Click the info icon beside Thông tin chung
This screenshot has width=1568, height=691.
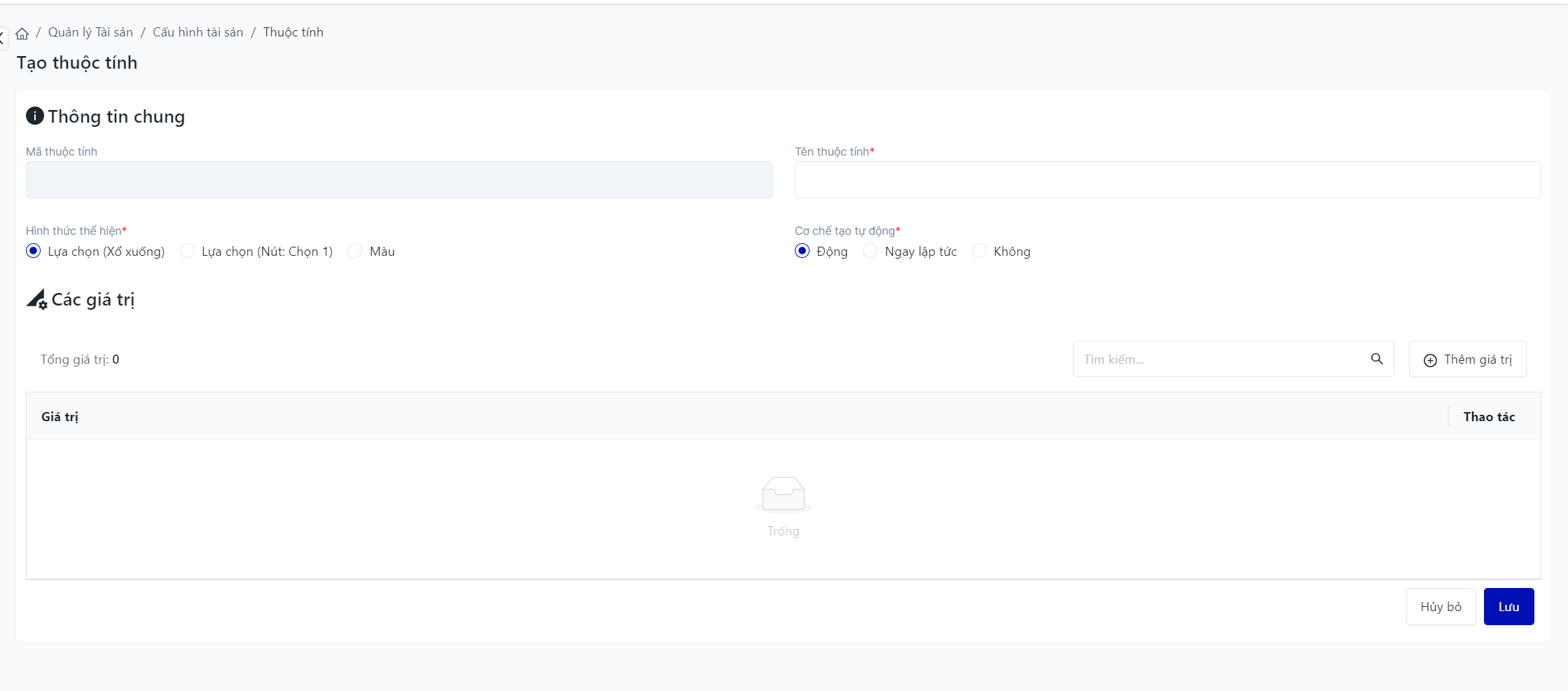coord(35,116)
